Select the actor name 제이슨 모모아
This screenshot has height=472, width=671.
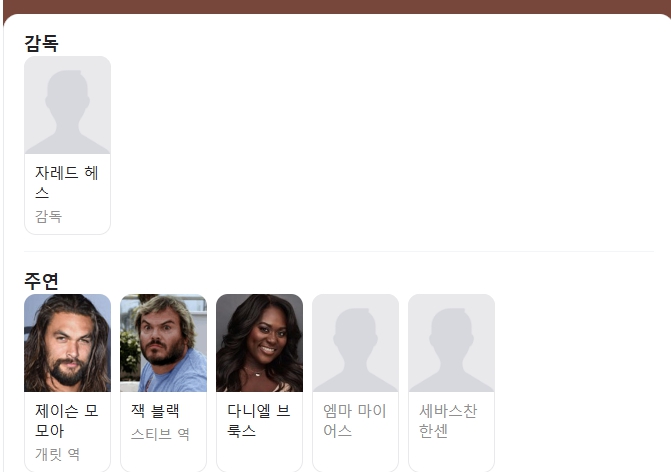coord(67,420)
